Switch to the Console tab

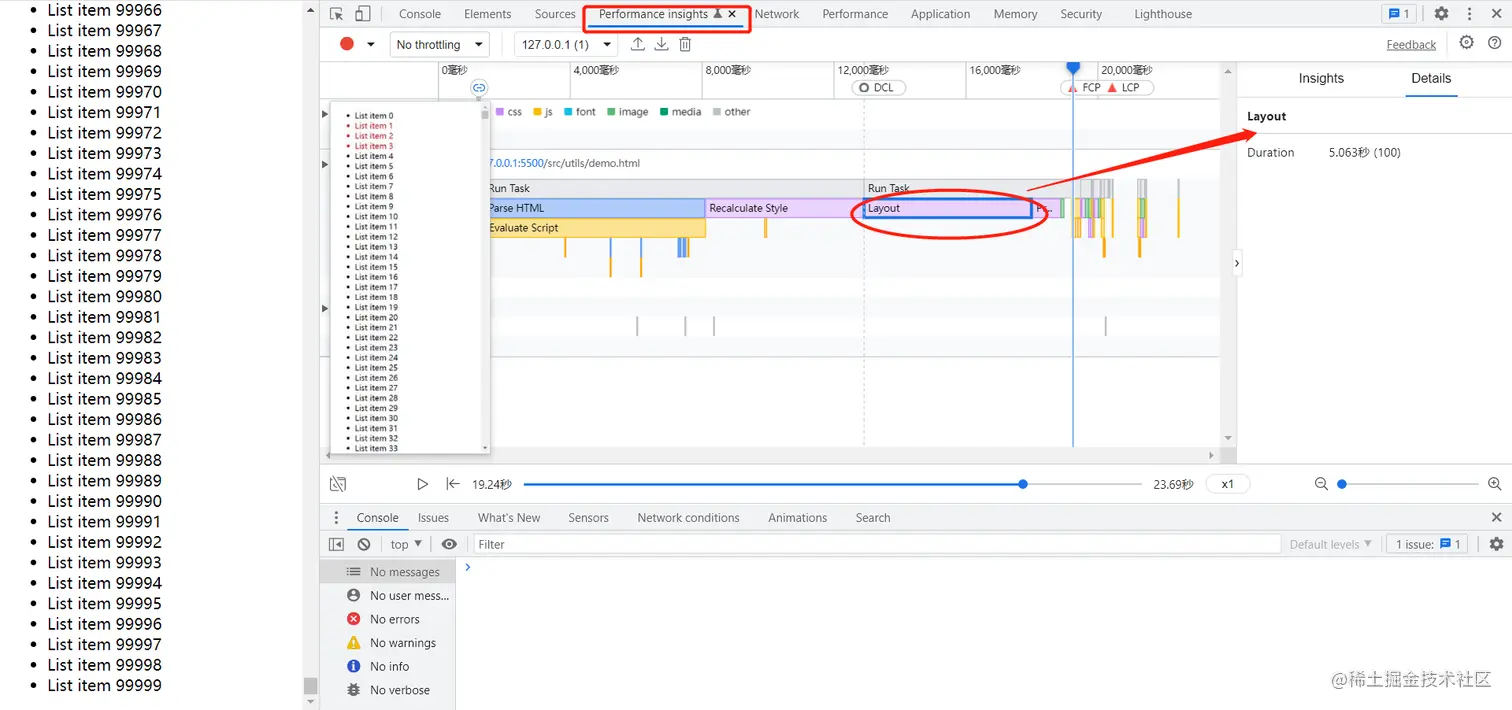pos(420,14)
